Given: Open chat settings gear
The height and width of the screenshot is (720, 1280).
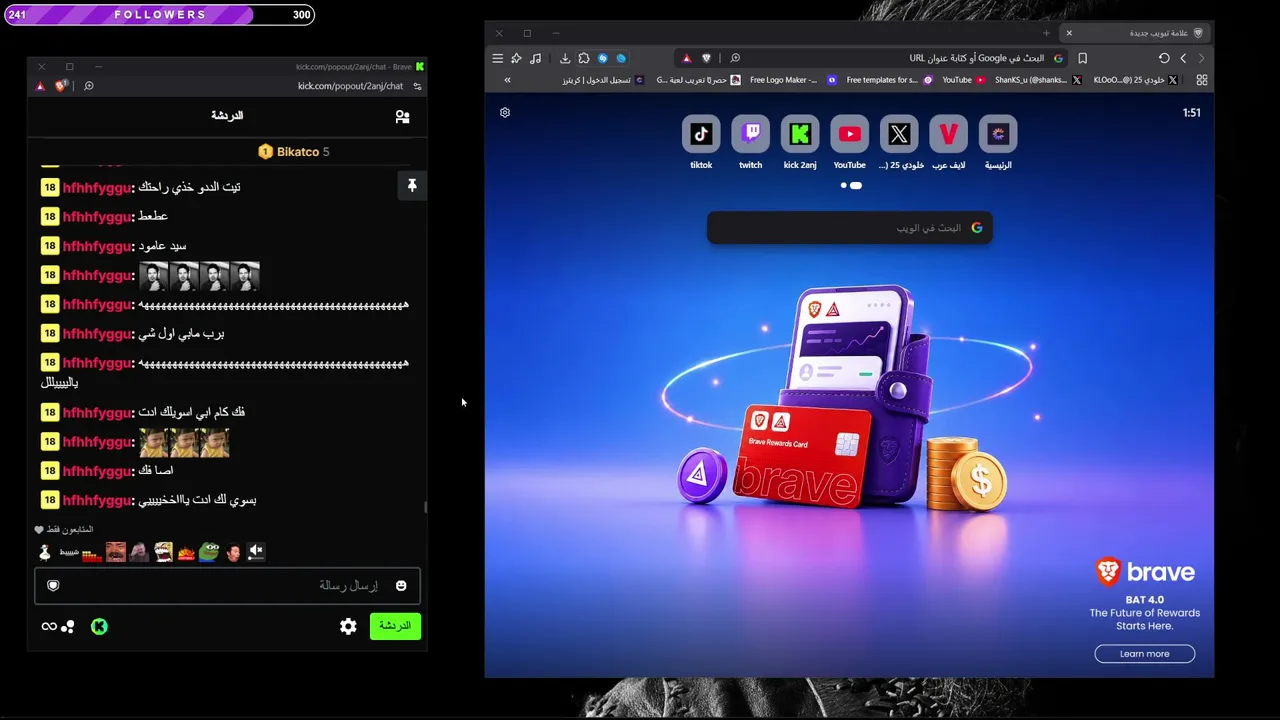Looking at the screenshot, I should [348, 626].
